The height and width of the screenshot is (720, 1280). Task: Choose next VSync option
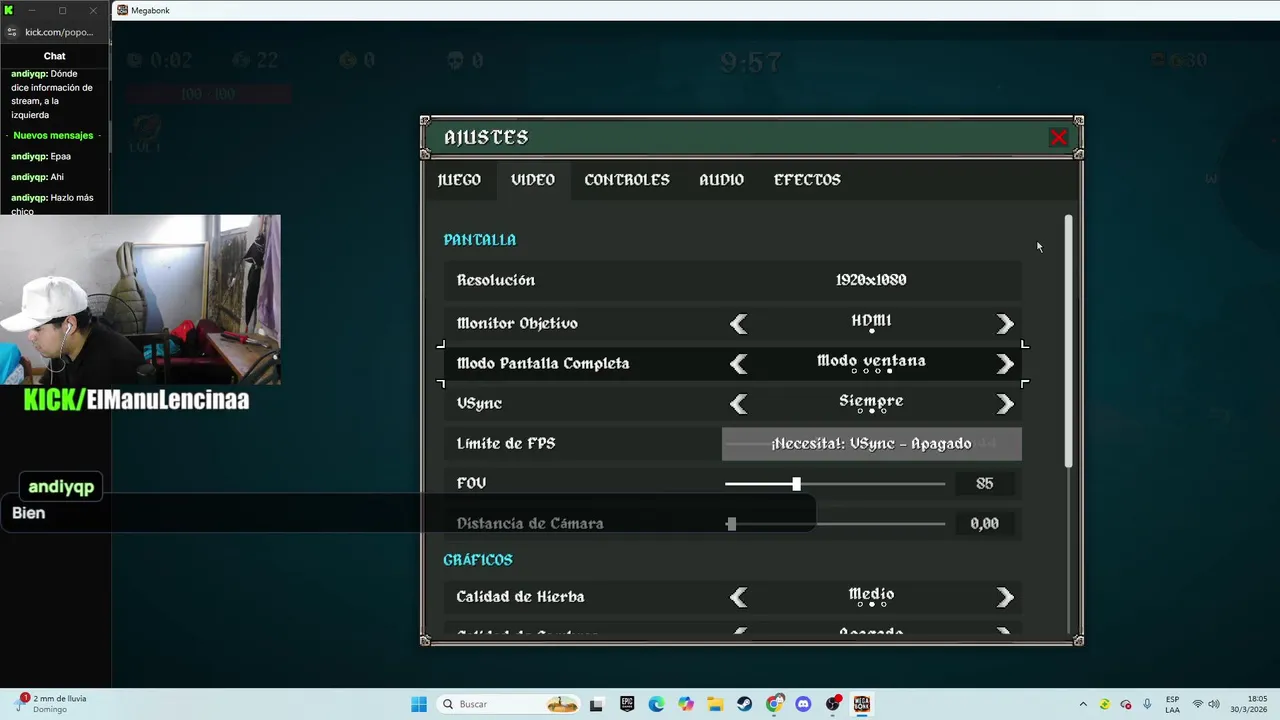click(1005, 404)
